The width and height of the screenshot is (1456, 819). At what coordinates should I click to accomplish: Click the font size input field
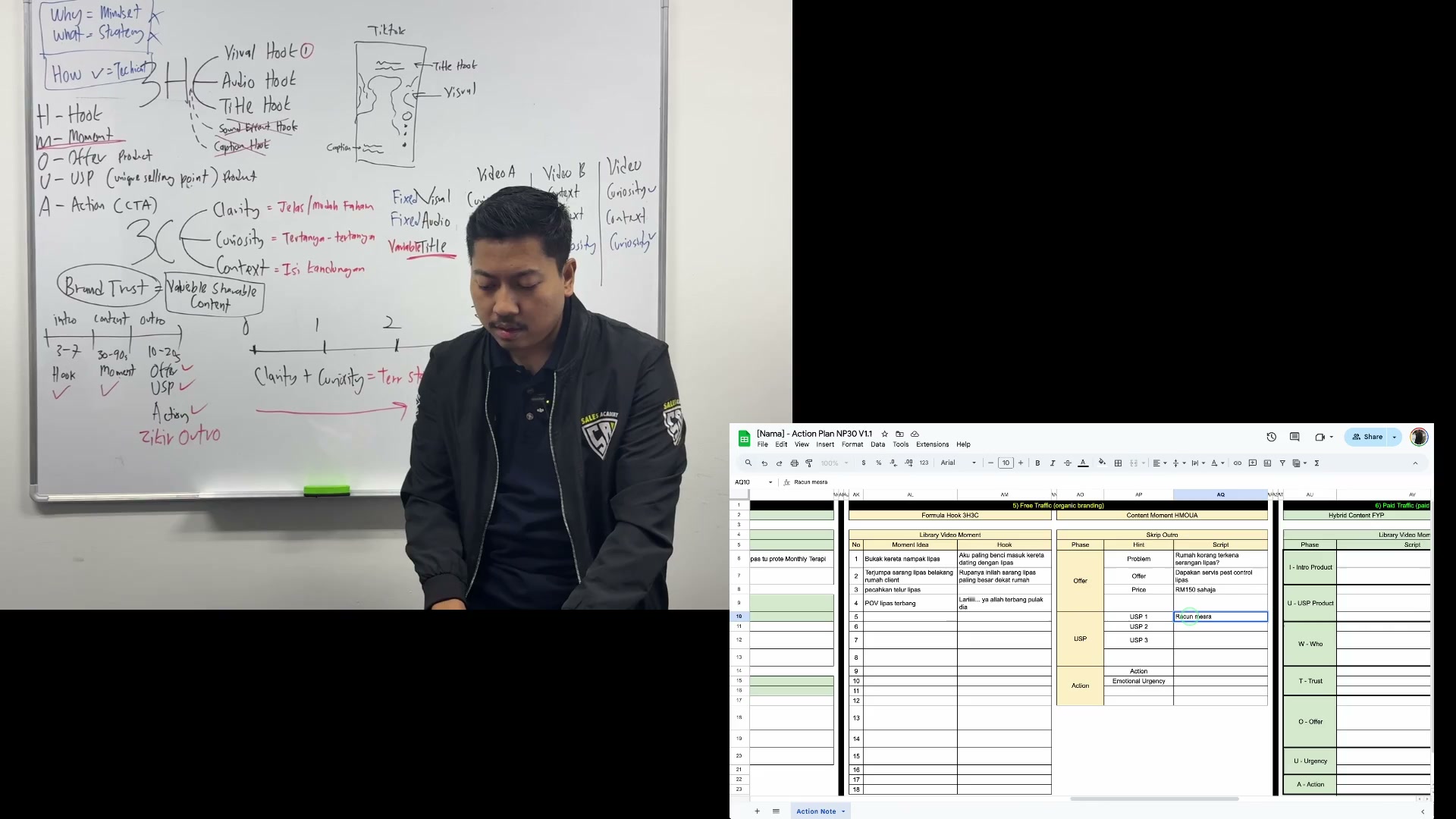coord(1006,463)
